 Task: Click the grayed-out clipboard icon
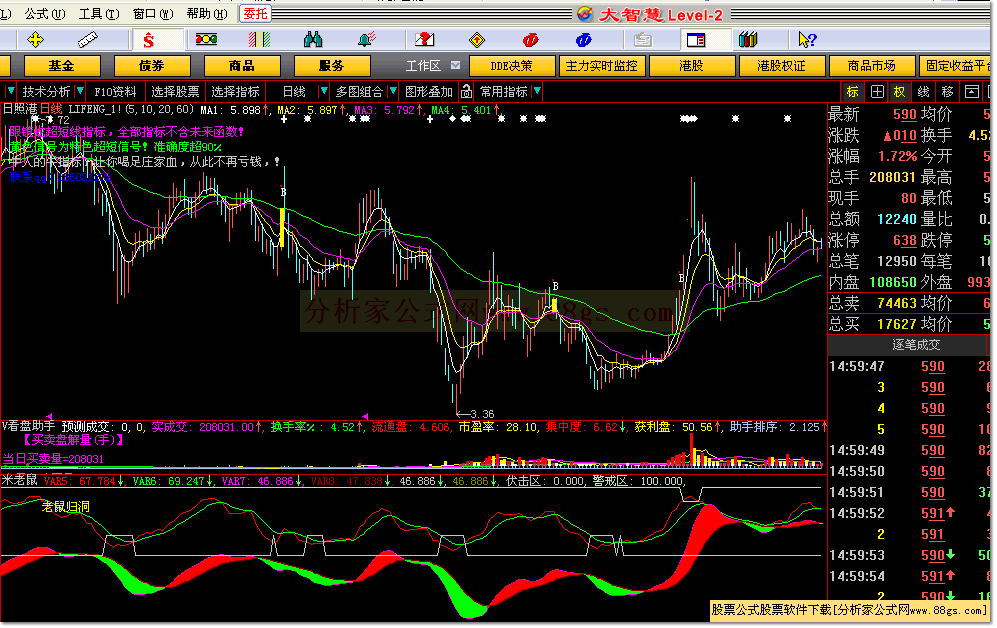[643, 40]
